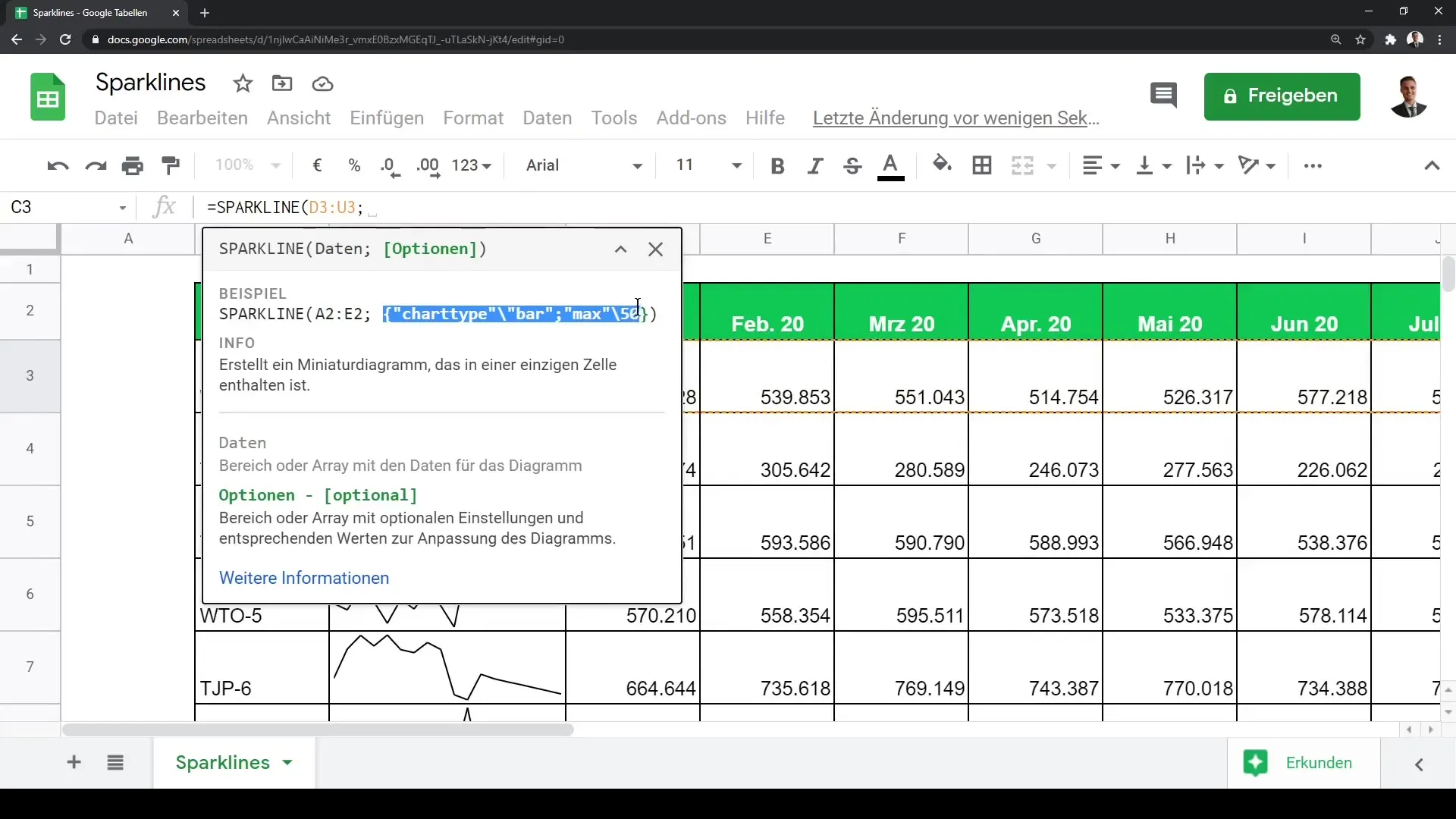Go to the Sheets home icon
Image resolution: width=1456 pixels, height=819 pixels.
(48, 97)
